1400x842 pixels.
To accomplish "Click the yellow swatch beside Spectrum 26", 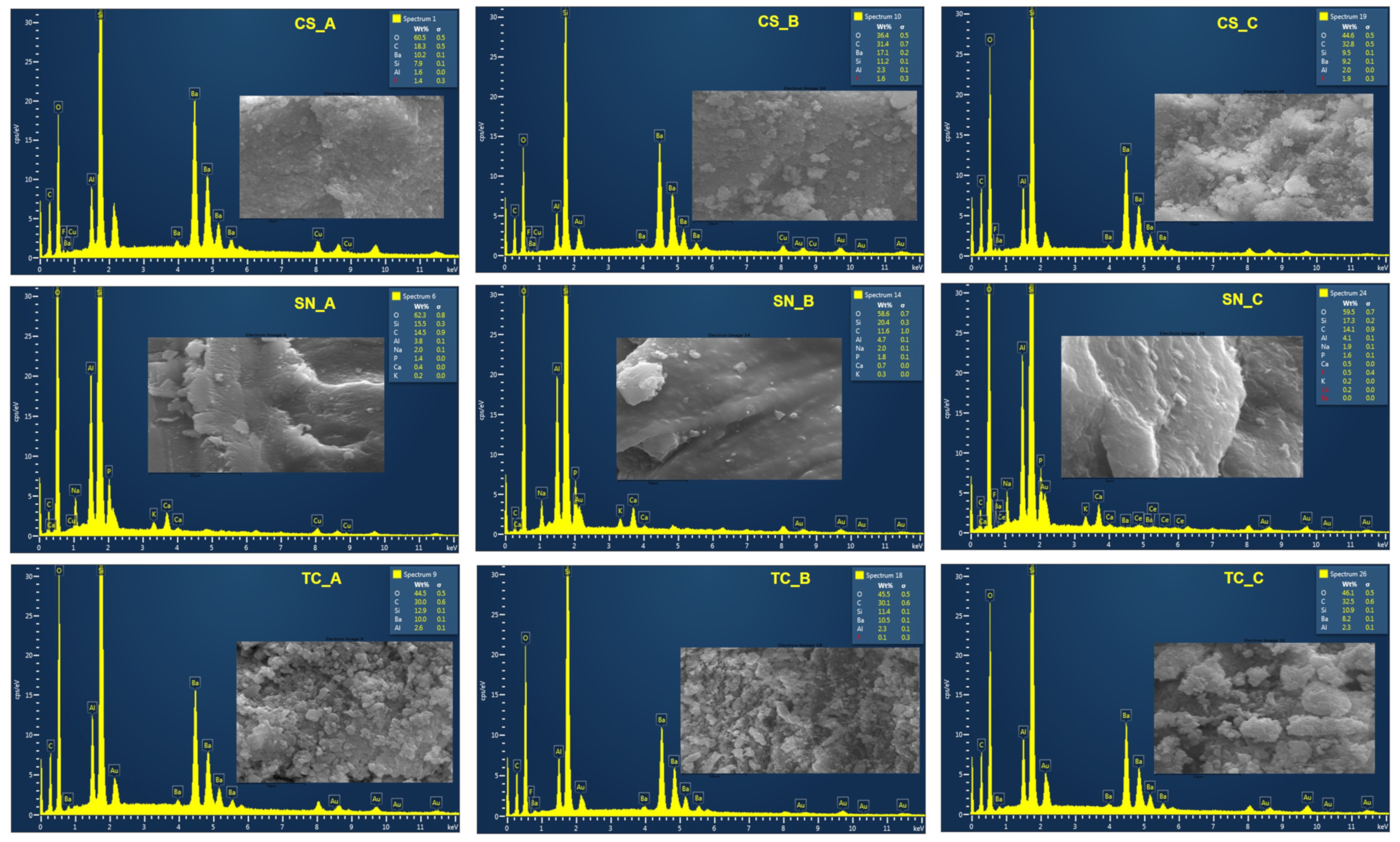I will tap(1323, 574).
